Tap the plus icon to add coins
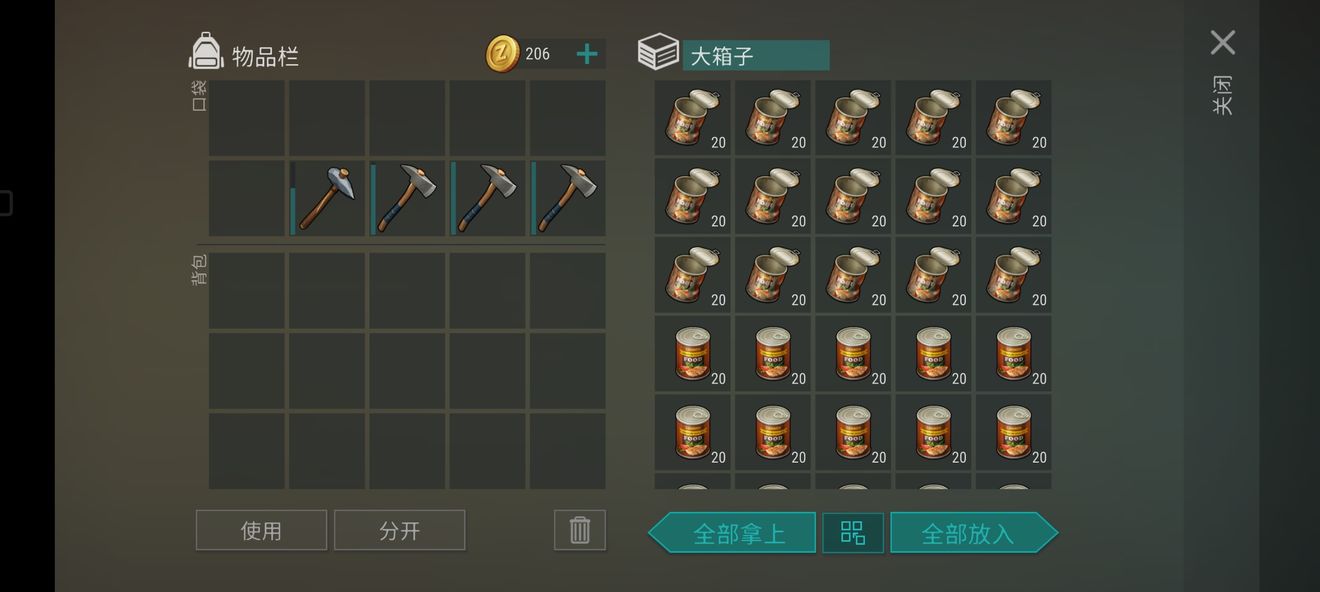This screenshot has width=1320, height=592. coord(587,54)
